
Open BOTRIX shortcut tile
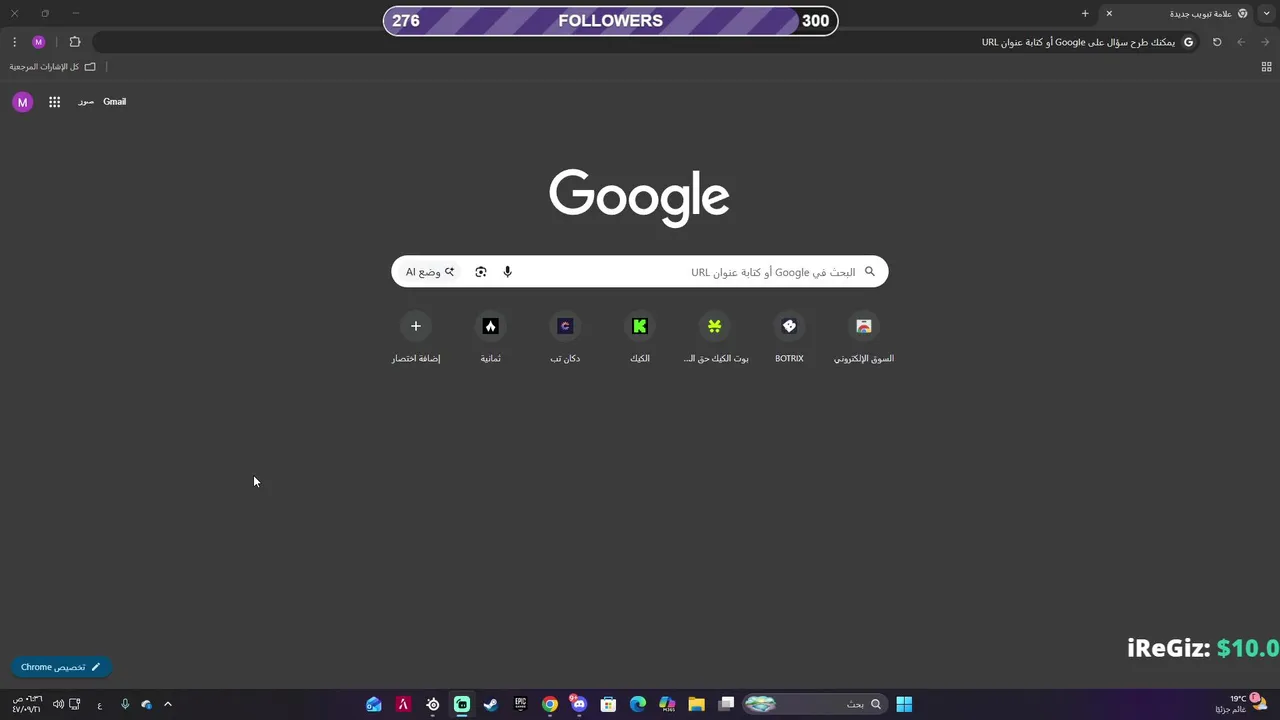pos(789,338)
